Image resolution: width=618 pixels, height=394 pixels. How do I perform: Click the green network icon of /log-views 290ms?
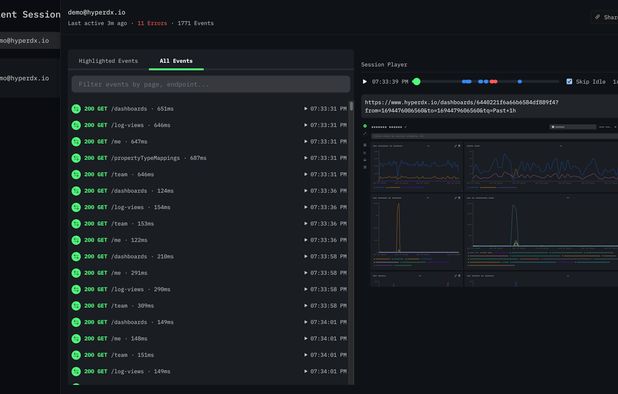tap(76, 289)
